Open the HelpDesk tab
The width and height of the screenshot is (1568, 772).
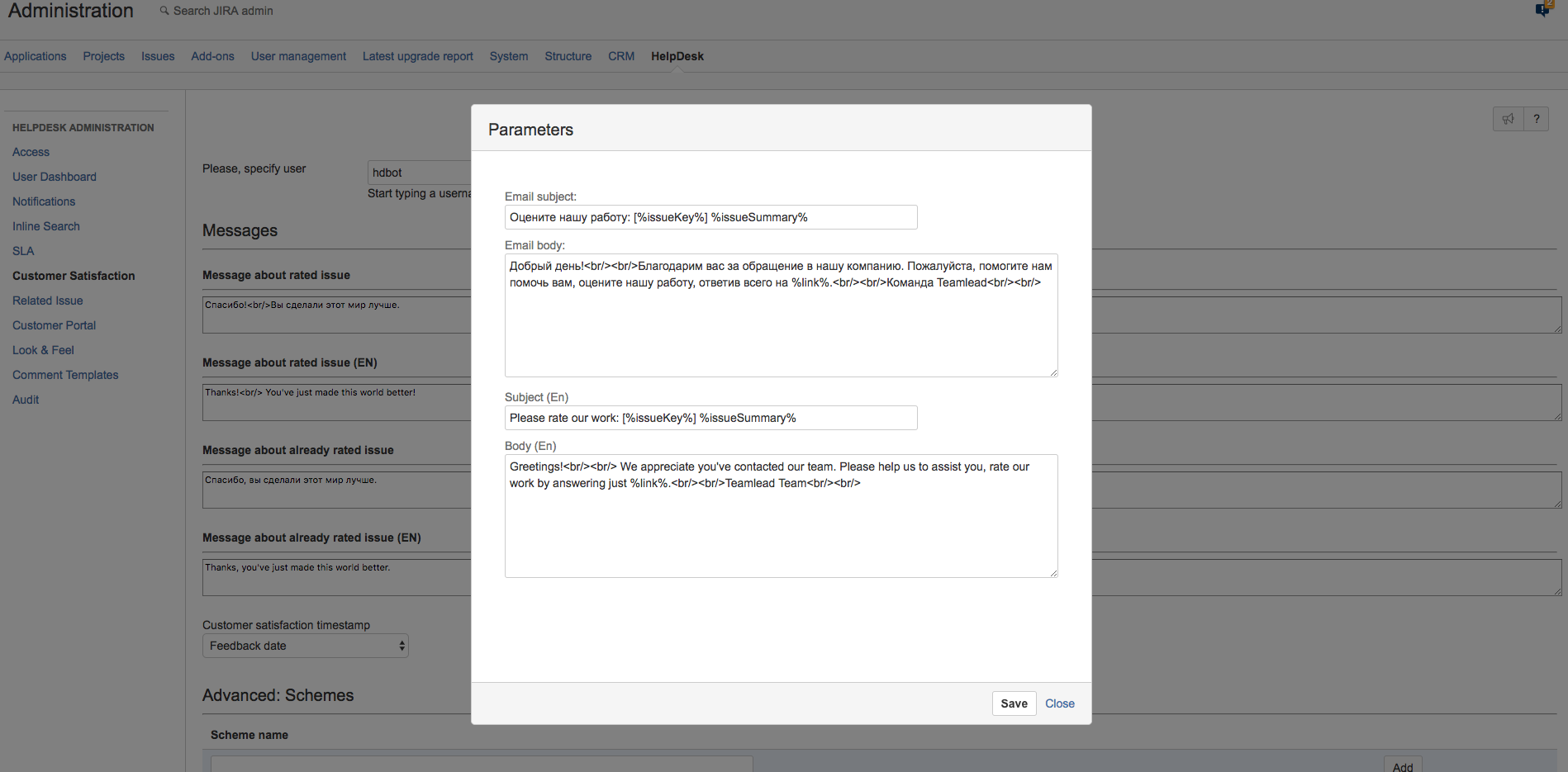(x=677, y=56)
